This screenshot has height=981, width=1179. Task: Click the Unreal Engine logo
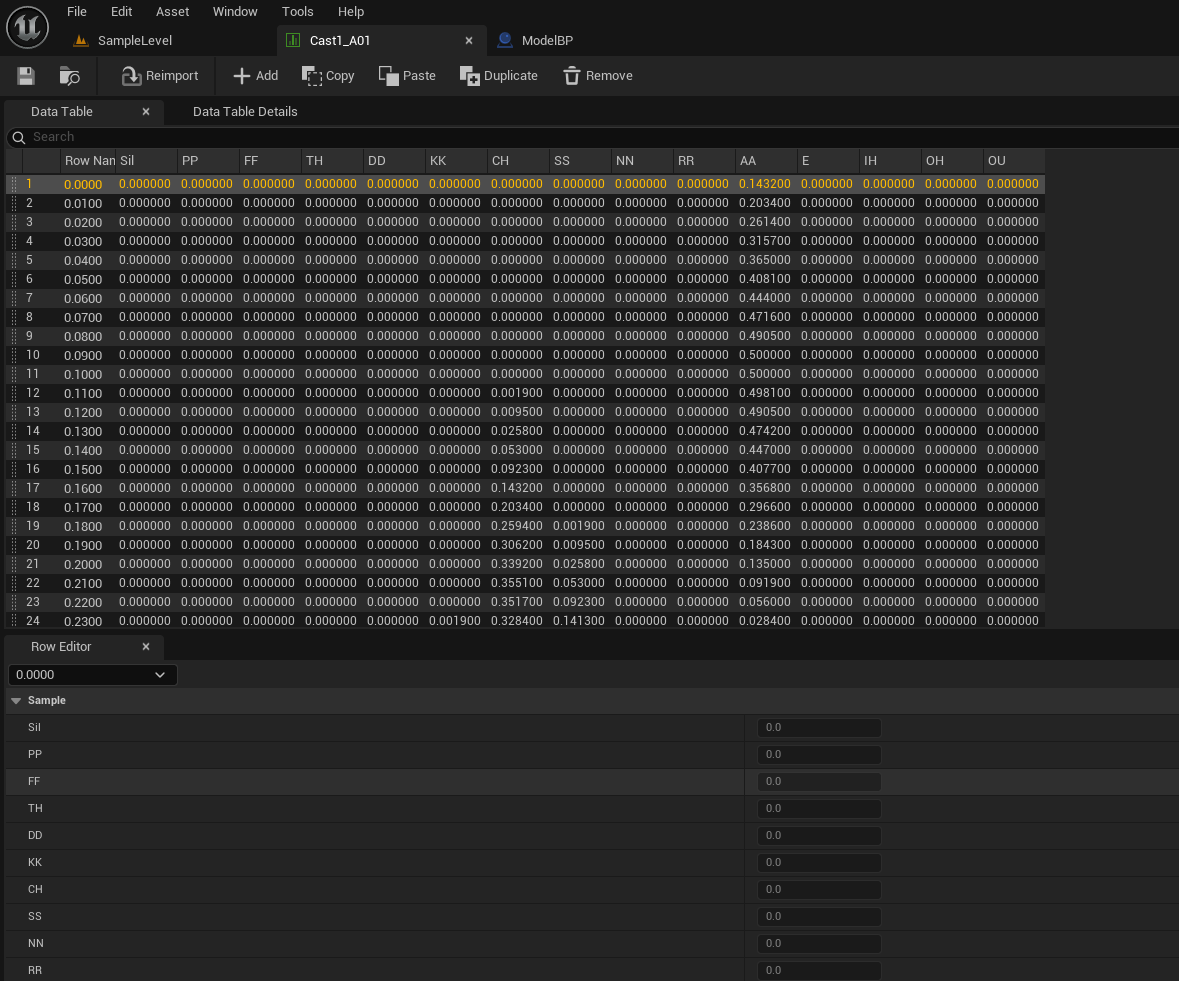(27, 27)
